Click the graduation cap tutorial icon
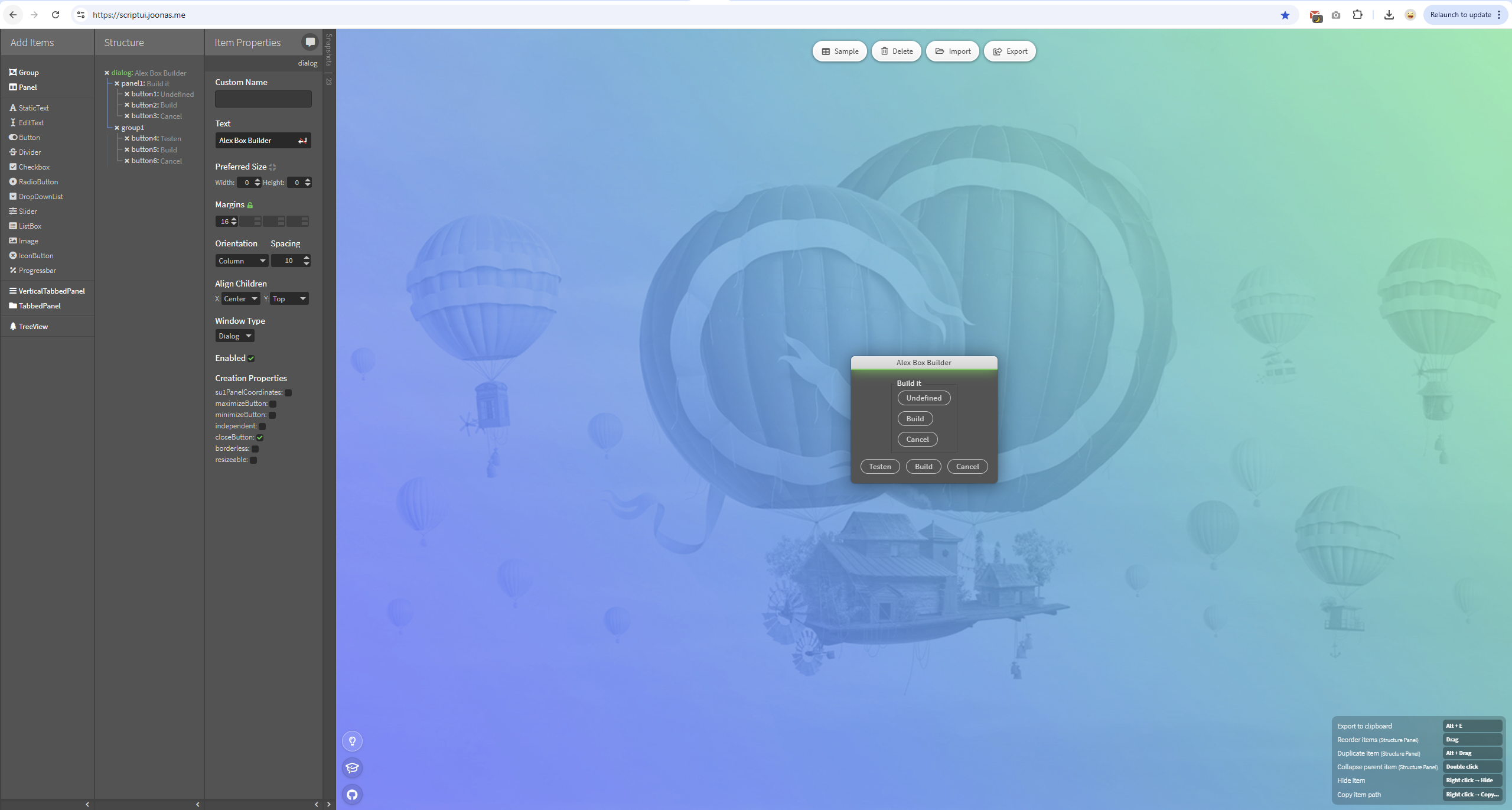This screenshot has height=810, width=1512. (352, 767)
